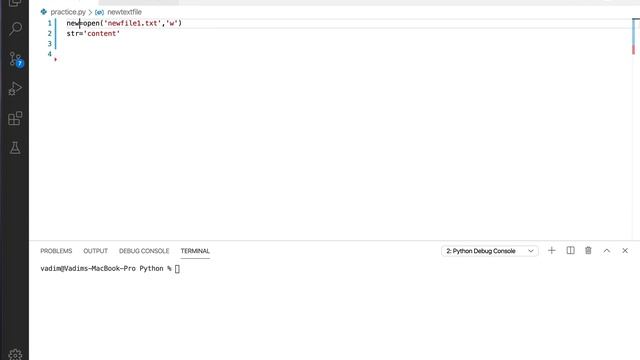Click the terminal prompt input area
This screenshot has height=360, width=640.
click(177, 269)
